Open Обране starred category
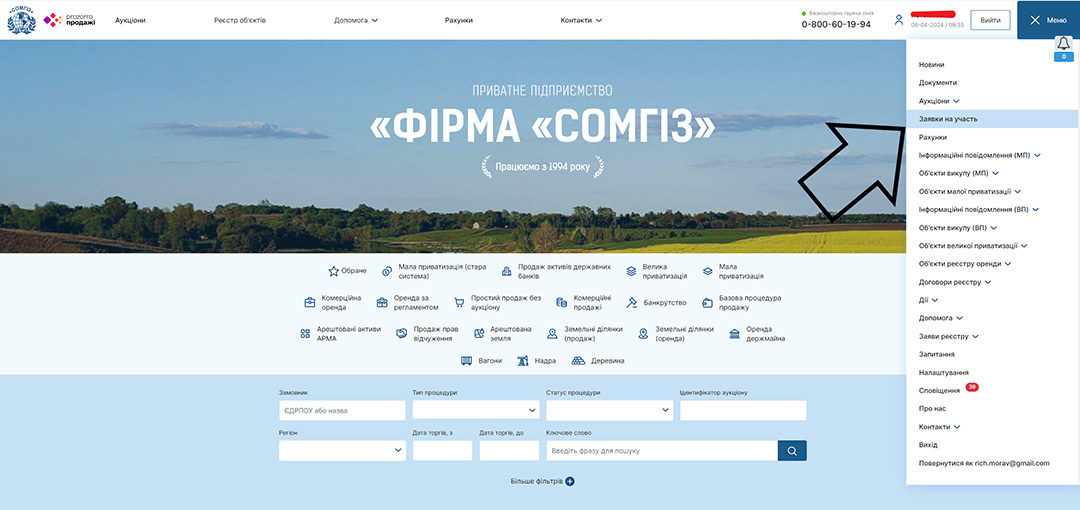Image resolution: width=1080 pixels, height=510 pixels. pyautogui.click(x=348, y=271)
